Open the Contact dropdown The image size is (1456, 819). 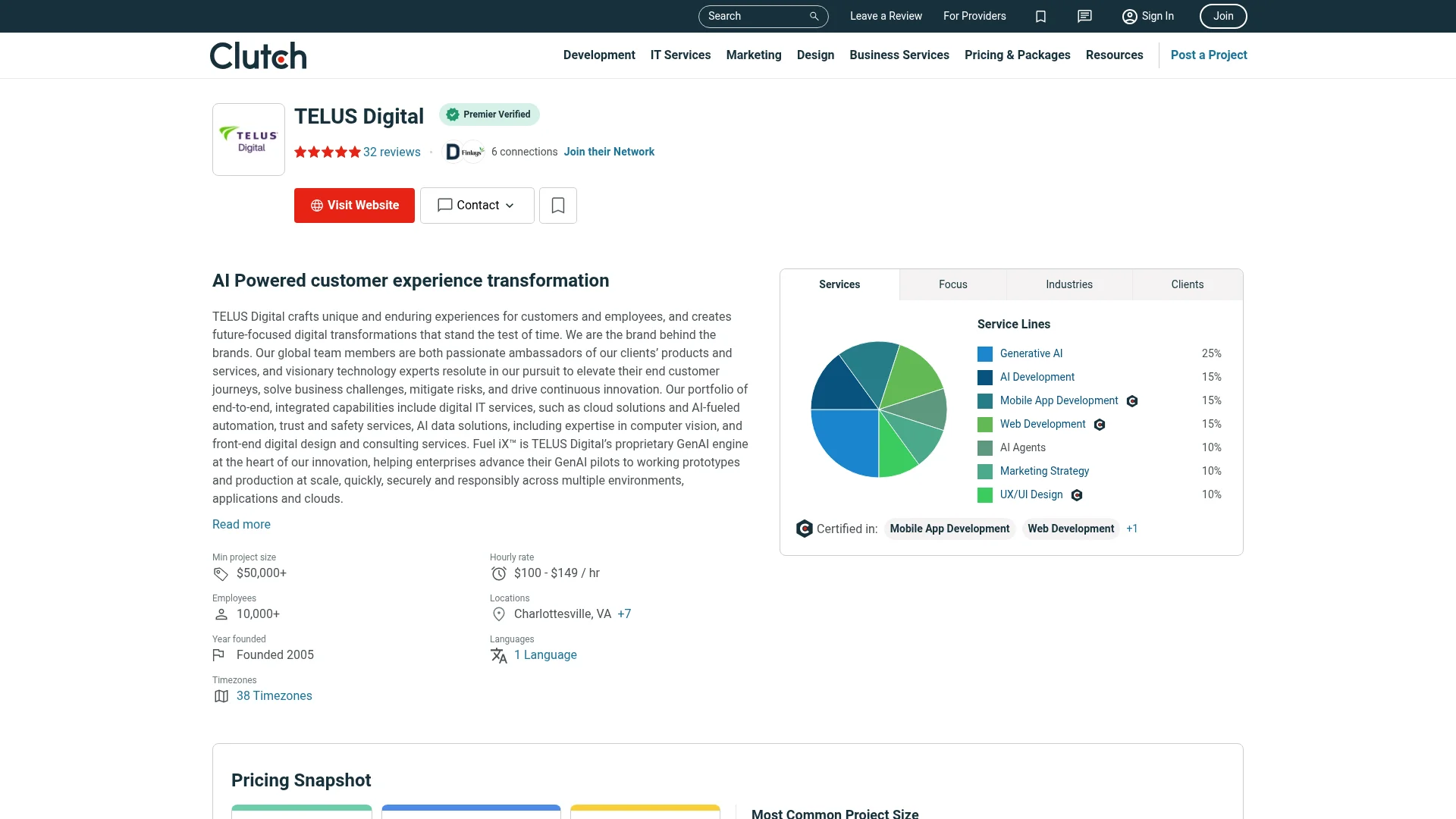[477, 206]
